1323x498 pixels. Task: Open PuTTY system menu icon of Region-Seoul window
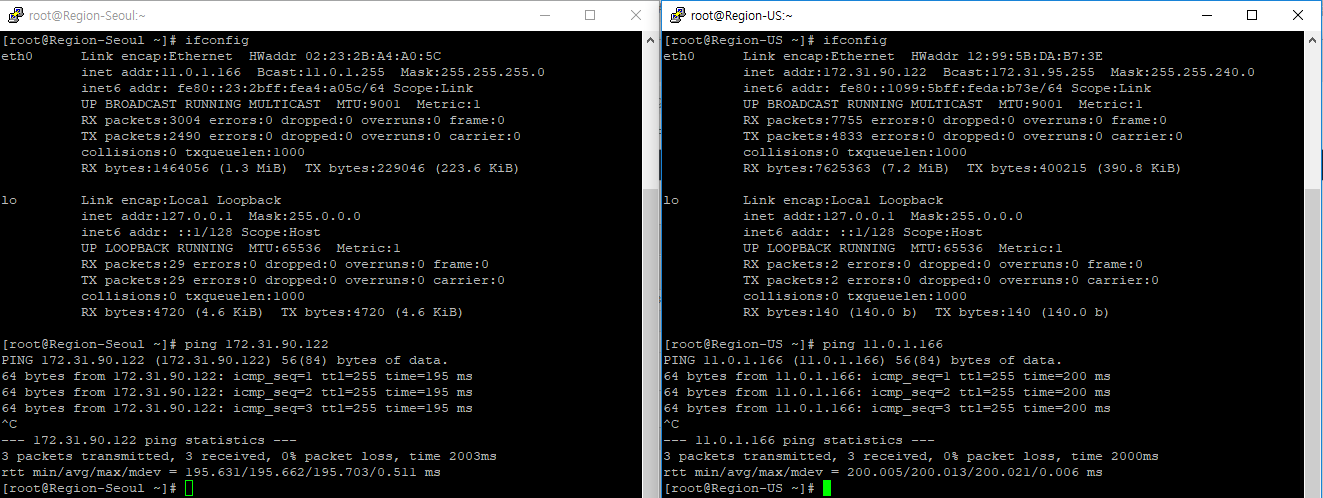(x=15, y=15)
